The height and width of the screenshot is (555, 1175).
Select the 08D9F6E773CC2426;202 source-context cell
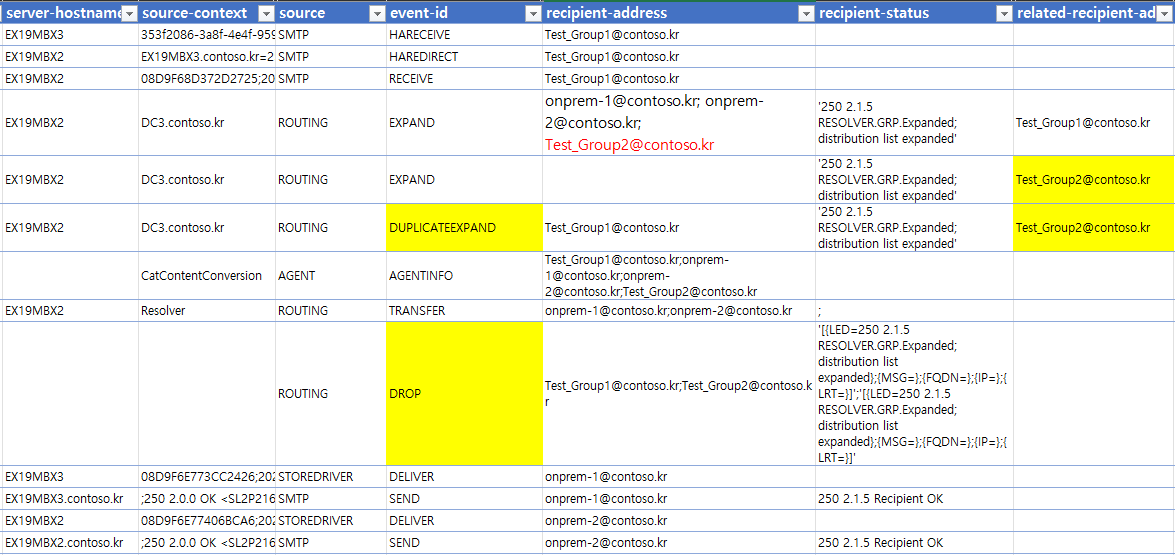(x=207, y=477)
